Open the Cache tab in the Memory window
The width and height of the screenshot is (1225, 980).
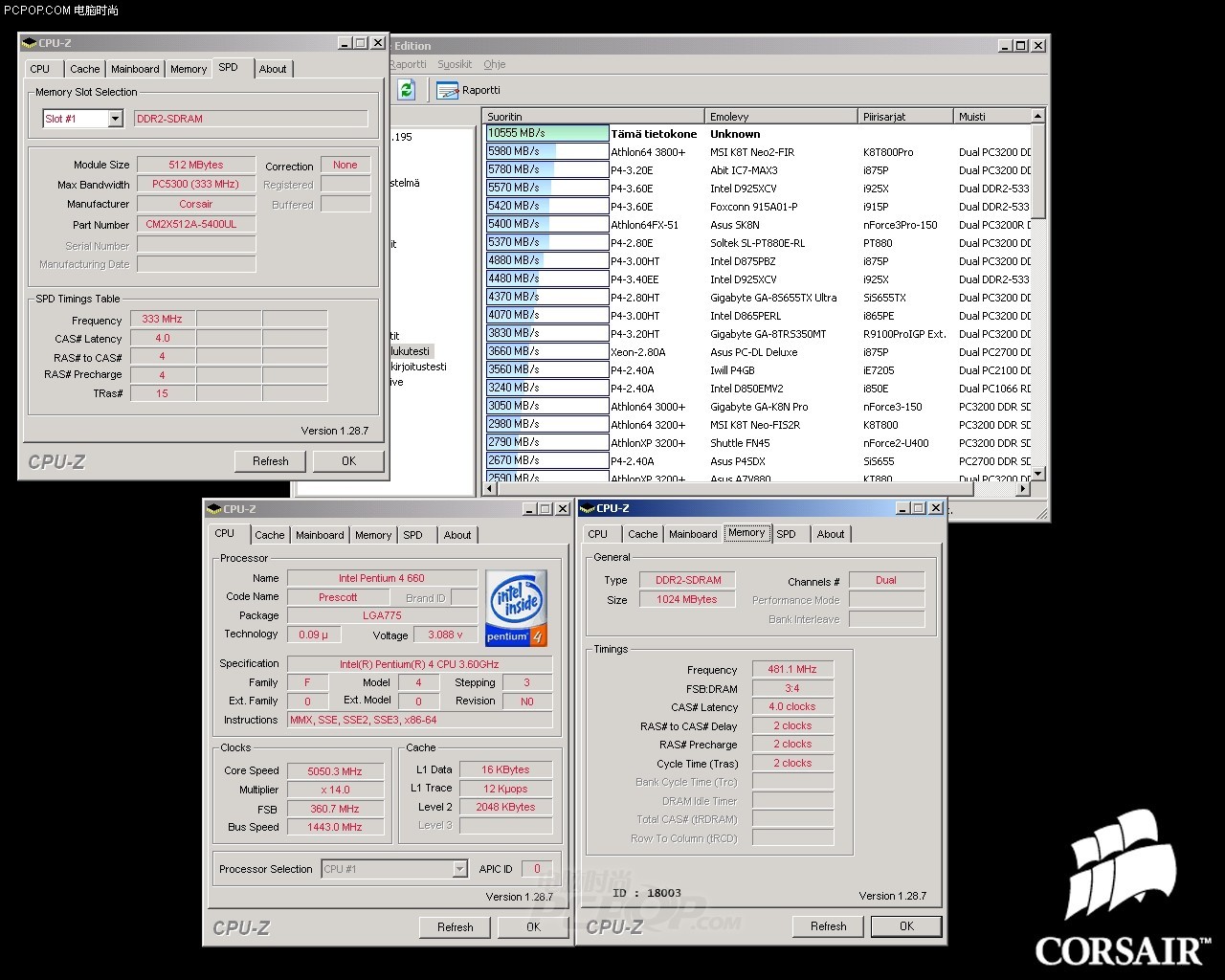tap(643, 534)
